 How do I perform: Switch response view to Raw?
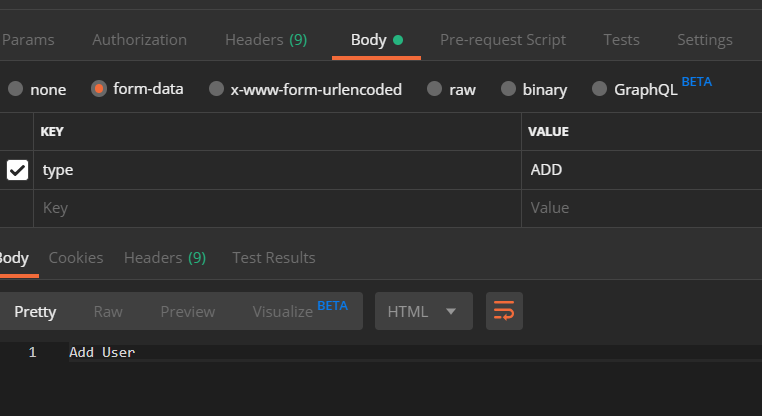[108, 311]
